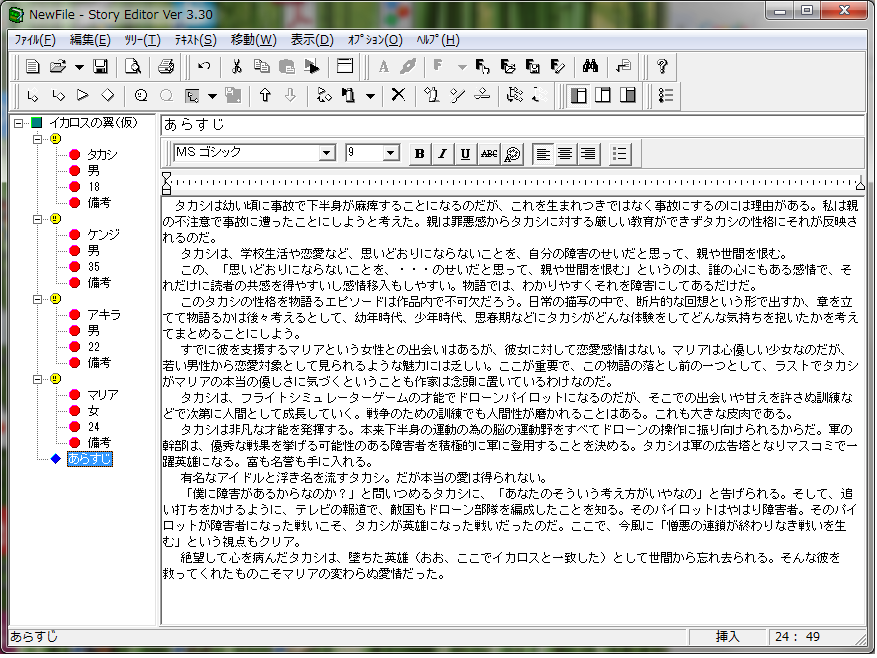Cut the selection with the scissors icon
The height and width of the screenshot is (658, 877).
tap(237, 67)
